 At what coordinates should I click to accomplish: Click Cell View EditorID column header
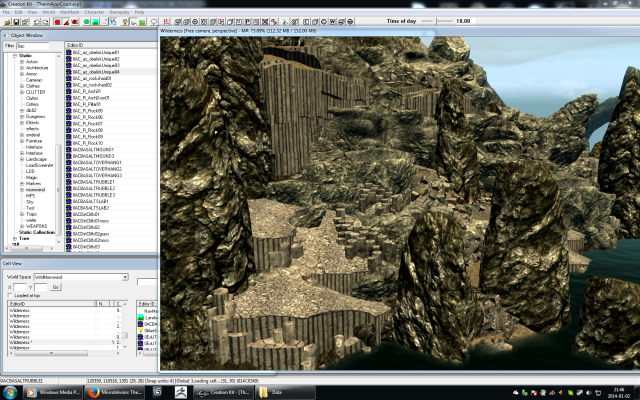coord(51,304)
